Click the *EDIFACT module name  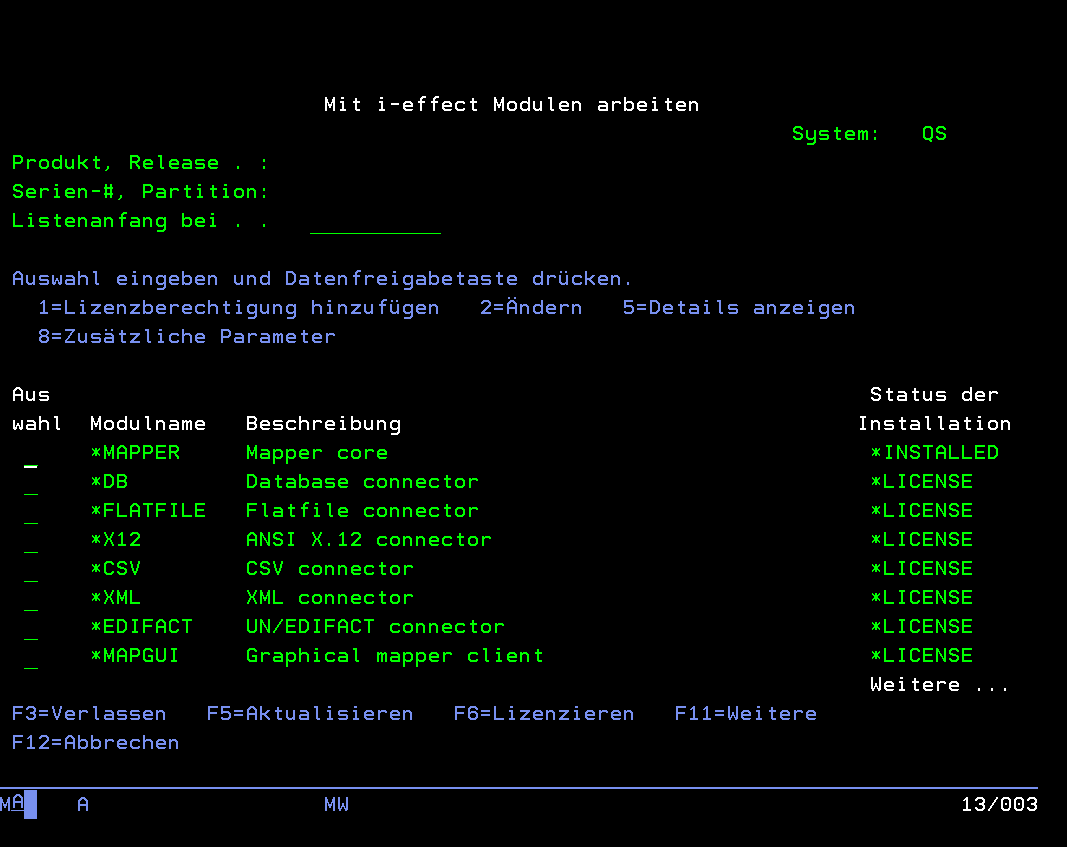[x=141, y=627]
